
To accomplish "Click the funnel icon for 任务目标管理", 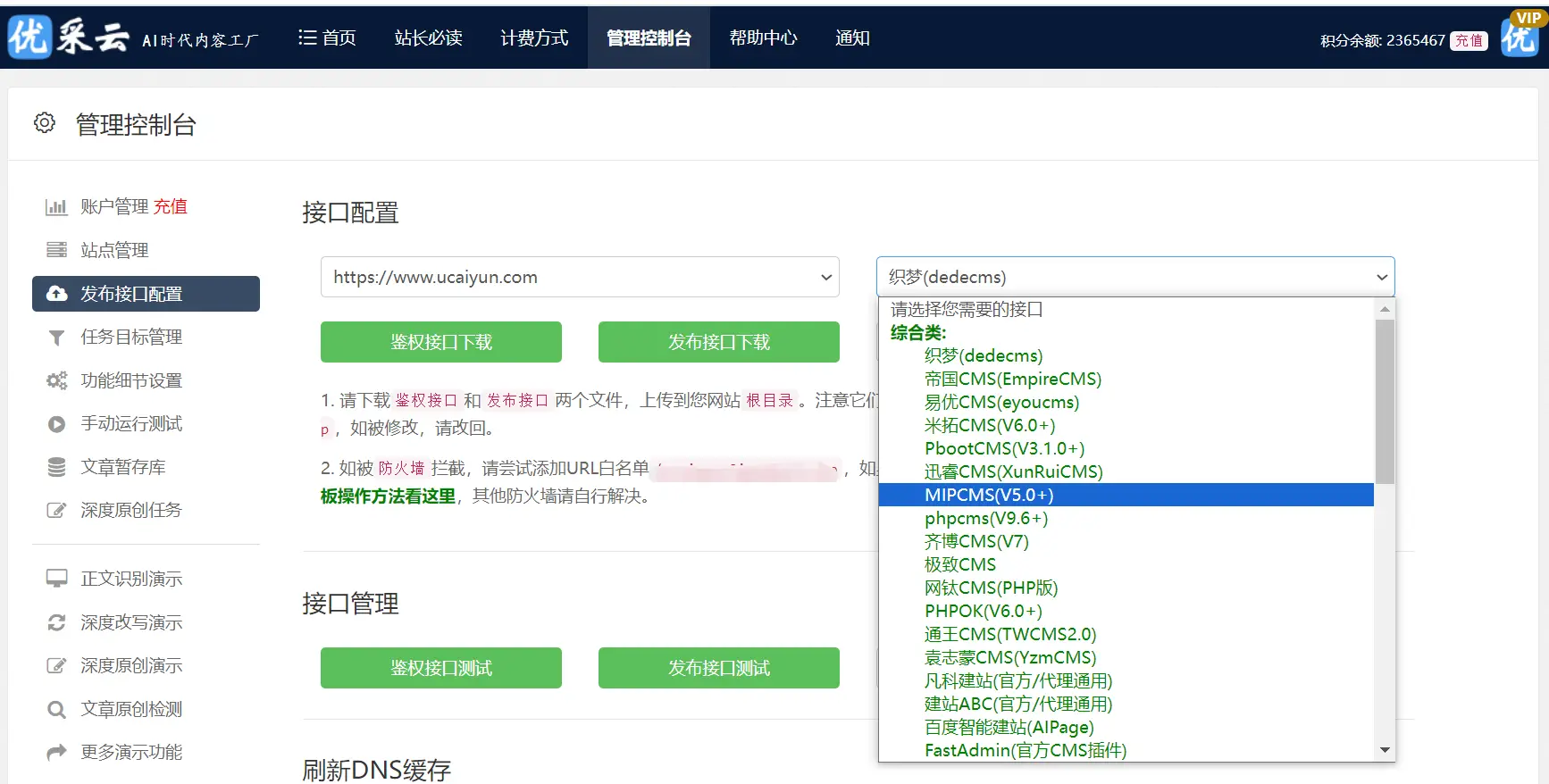I will [x=56, y=338].
